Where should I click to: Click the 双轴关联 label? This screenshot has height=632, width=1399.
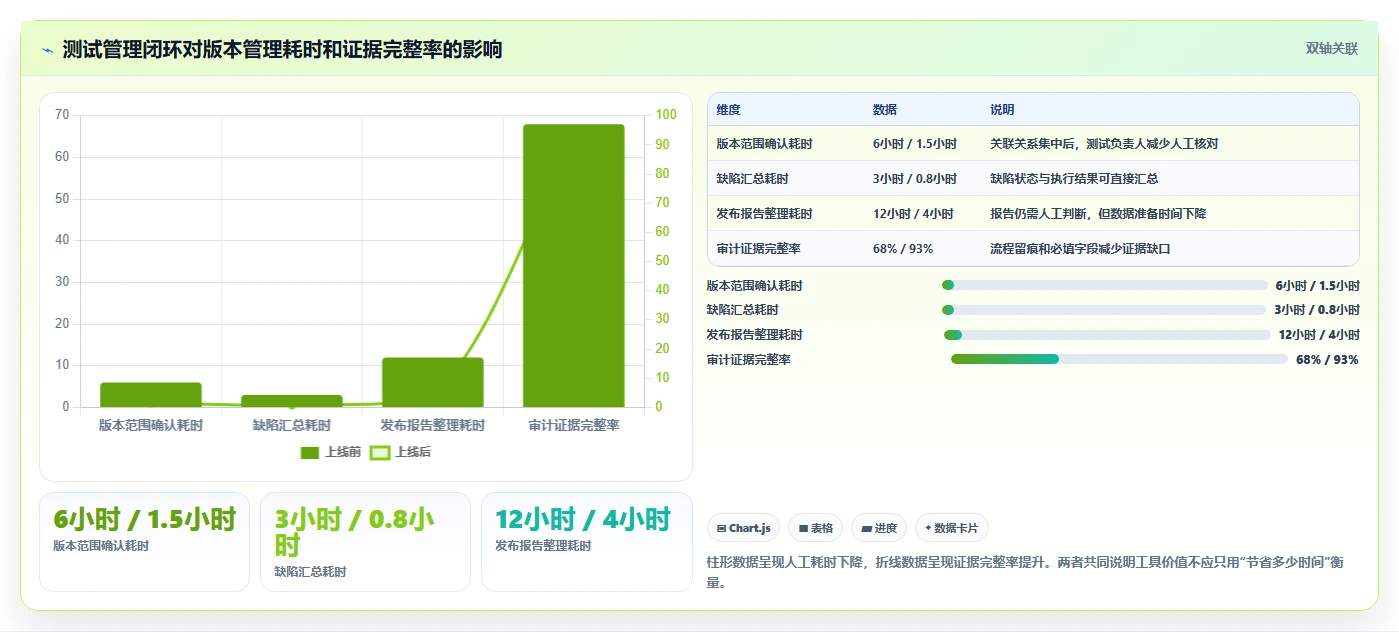[x=1331, y=48]
